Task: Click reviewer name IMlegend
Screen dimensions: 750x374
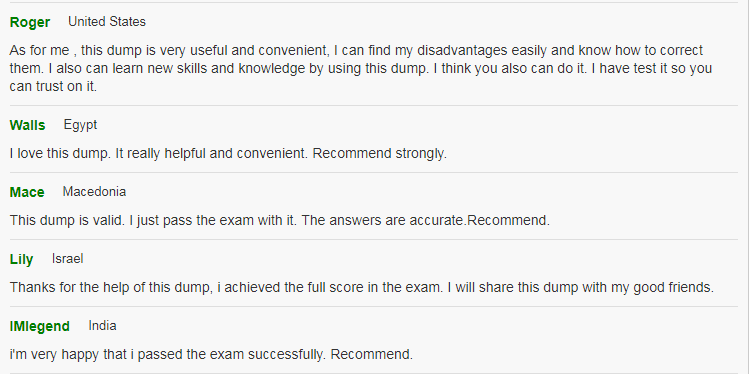Action: [x=40, y=326]
